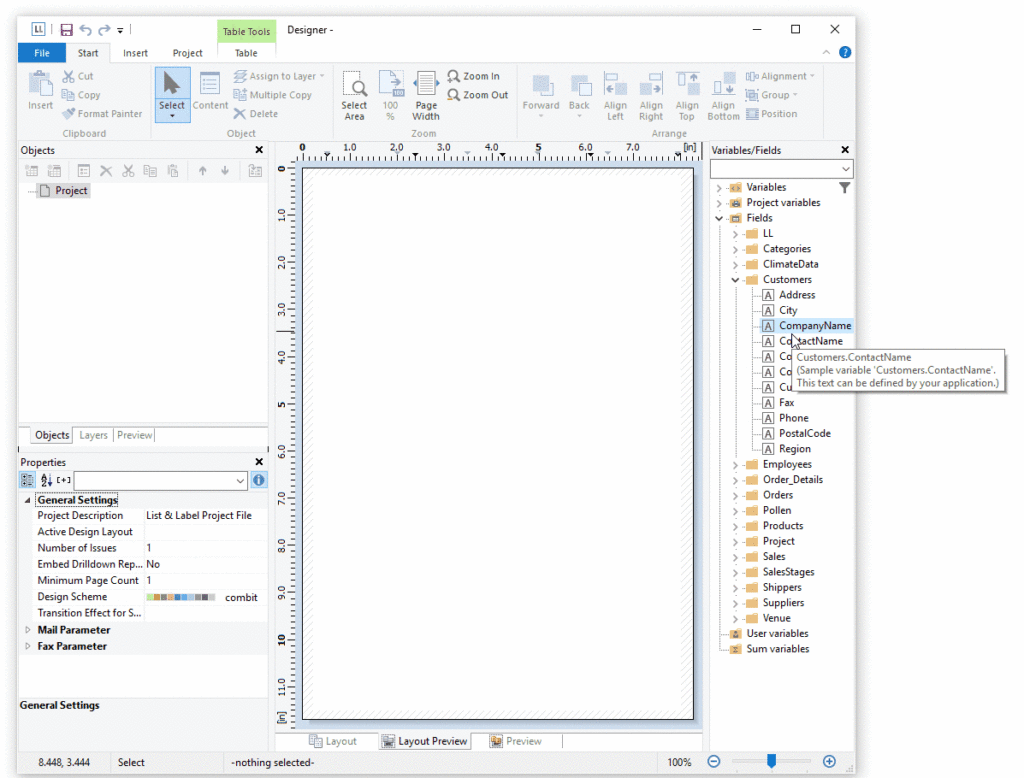Image resolution: width=1024 pixels, height=778 pixels.
Task: Fit the page to Page Width
Action: pyautogui.click(x=426, y=96)
